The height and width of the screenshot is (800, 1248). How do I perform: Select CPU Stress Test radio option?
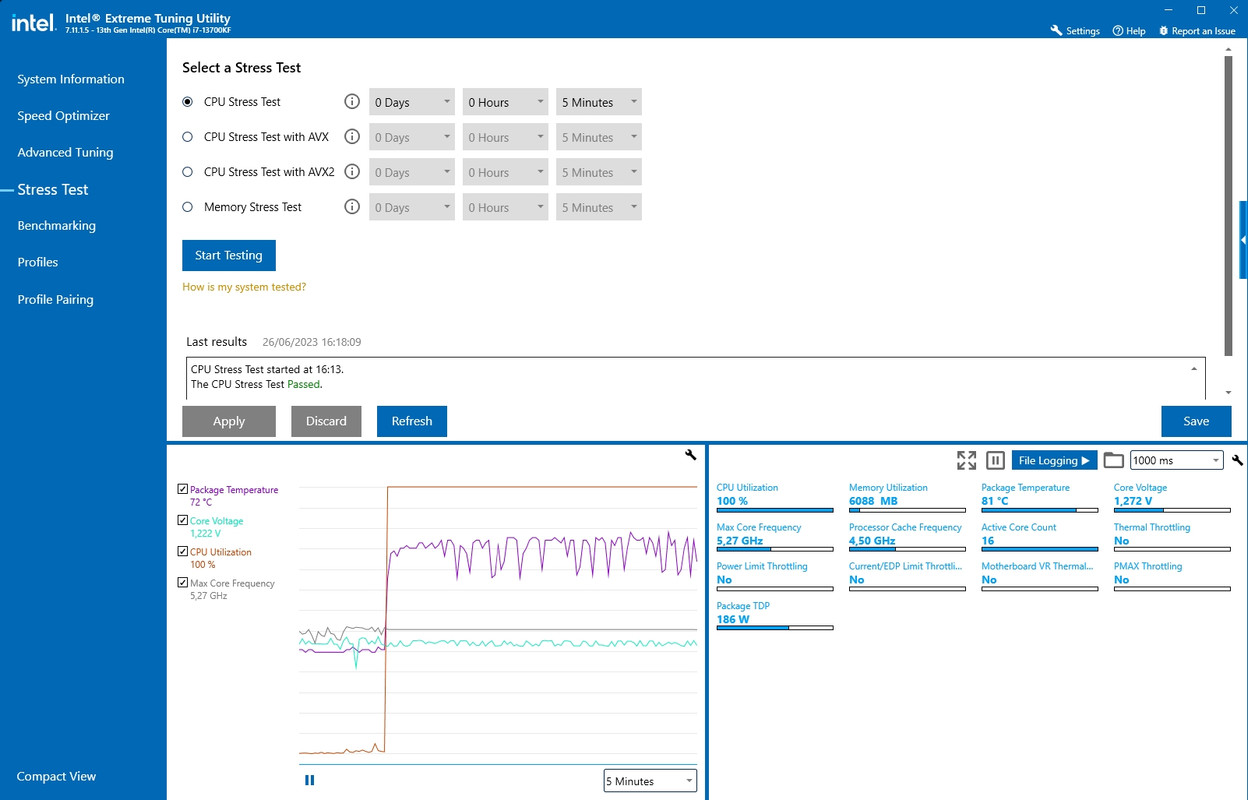(188, 102)
